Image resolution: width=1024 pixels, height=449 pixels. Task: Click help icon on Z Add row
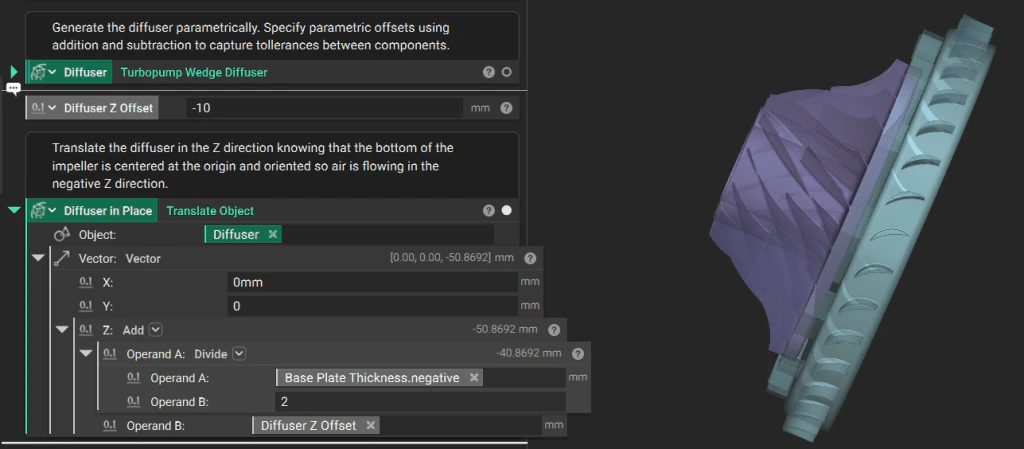pyautogui.click(x=554, y=330)
